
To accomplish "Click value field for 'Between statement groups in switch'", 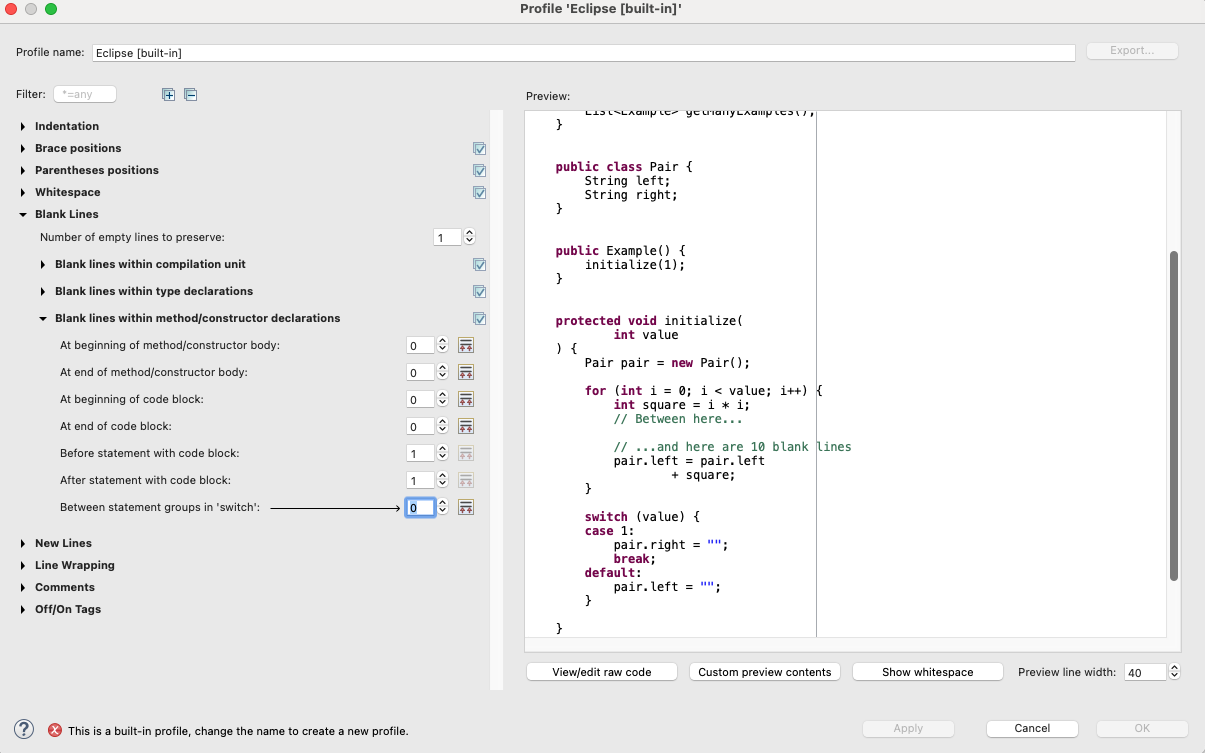I will [x=421, y=507].
